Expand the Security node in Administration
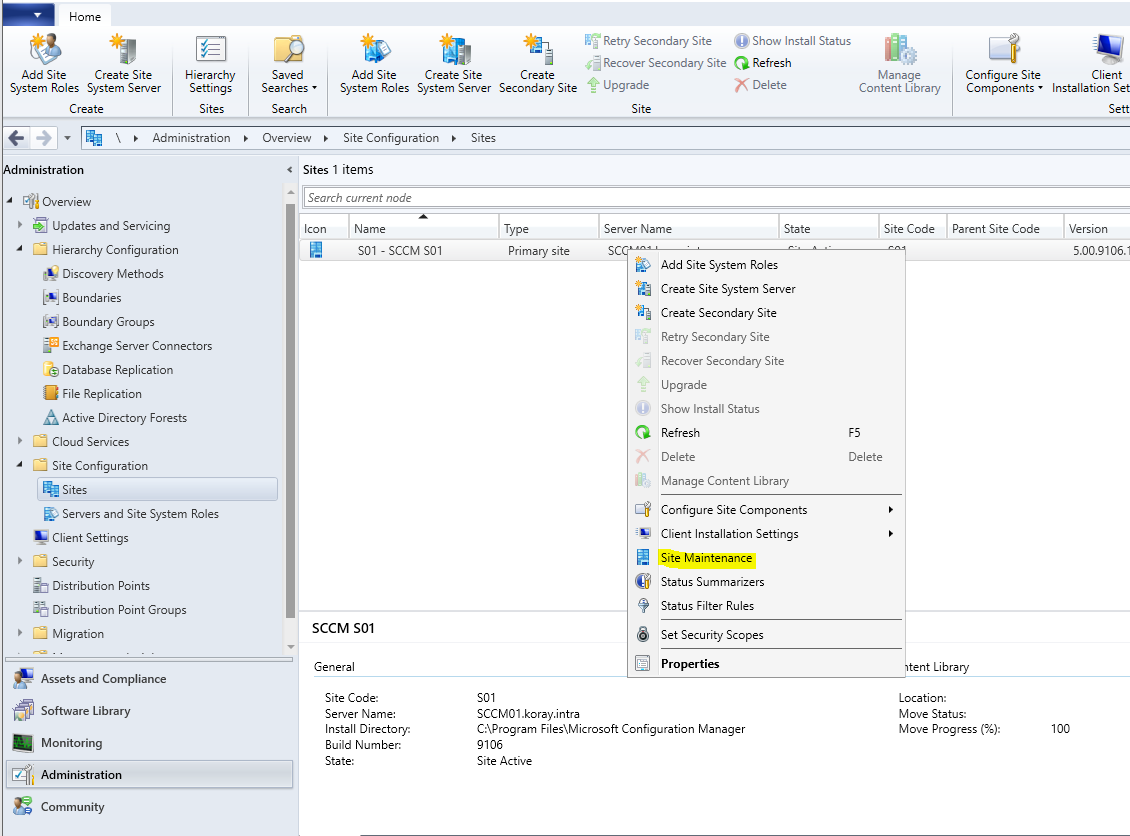The width and height of the screenshot is (1130, 836). click(21, 561)
